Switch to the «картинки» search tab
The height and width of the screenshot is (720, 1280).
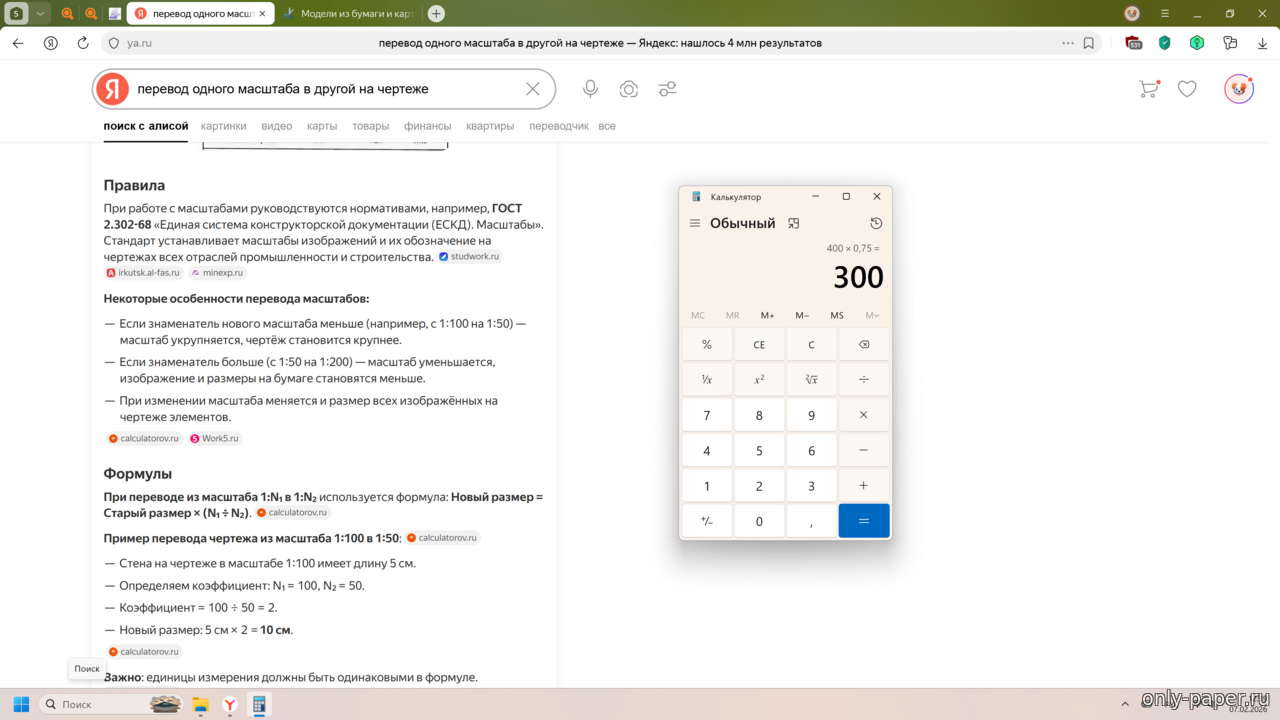(x=223, y=126)
